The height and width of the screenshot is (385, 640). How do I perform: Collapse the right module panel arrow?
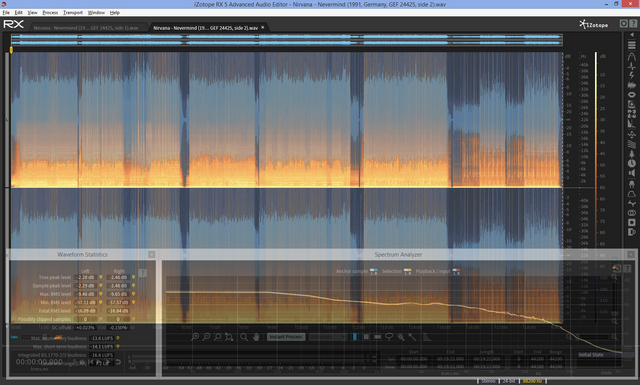pyautogui.click(x=632, y=35)
